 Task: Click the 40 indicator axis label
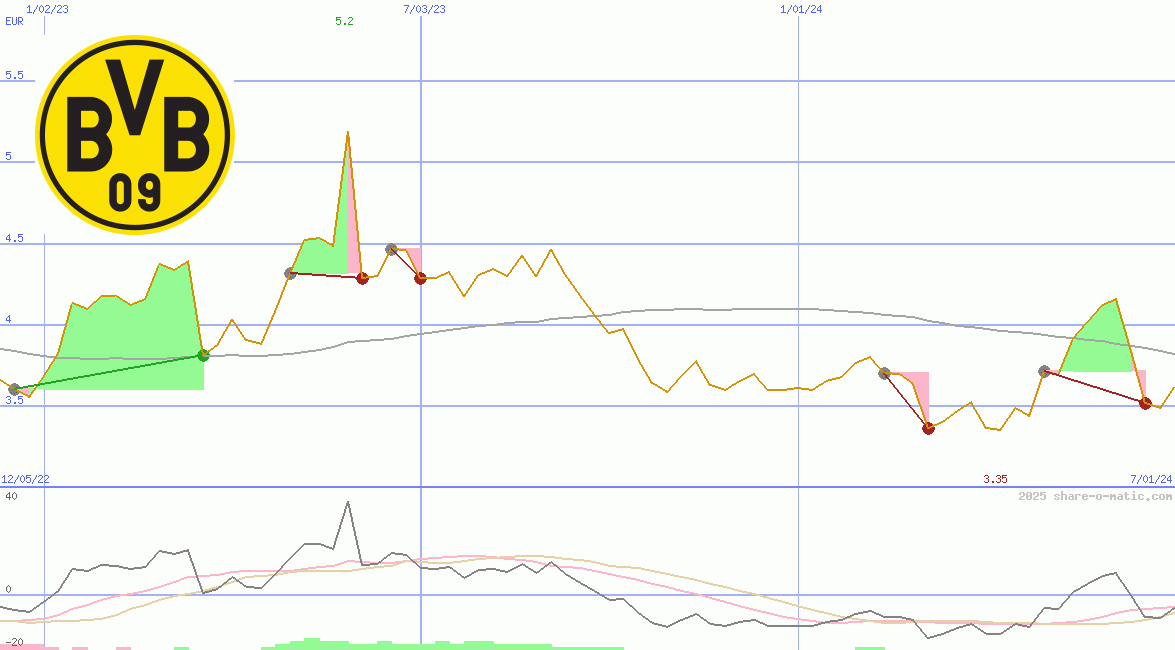[x=10, y=496]
